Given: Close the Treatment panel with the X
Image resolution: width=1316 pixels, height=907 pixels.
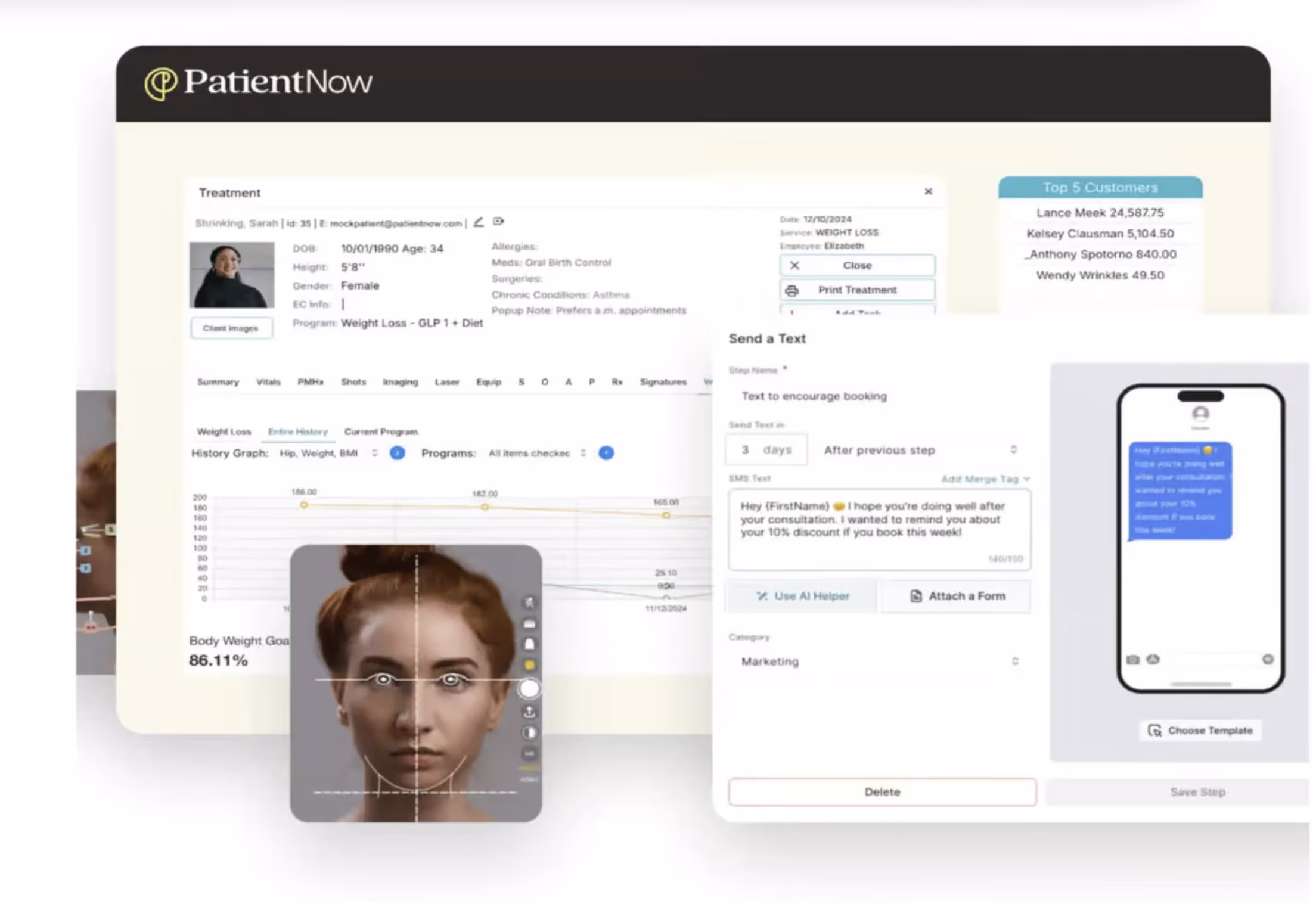Looking at the screenshot, I should [928, 191].
